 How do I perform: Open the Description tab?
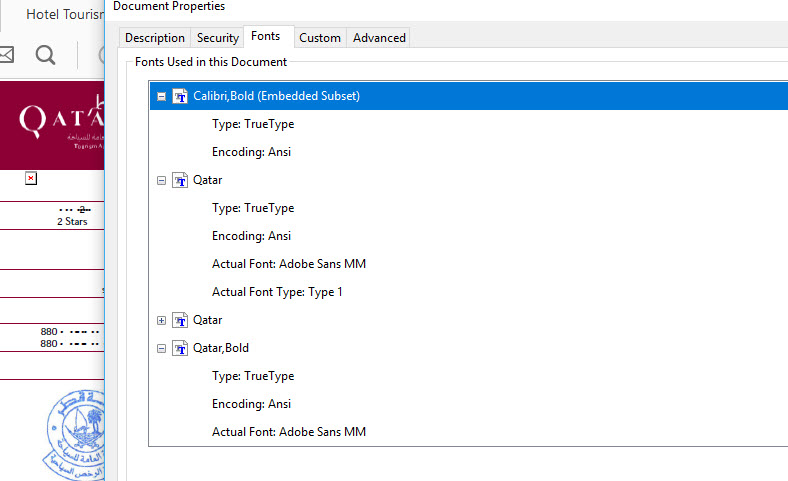tap(154, 38)
